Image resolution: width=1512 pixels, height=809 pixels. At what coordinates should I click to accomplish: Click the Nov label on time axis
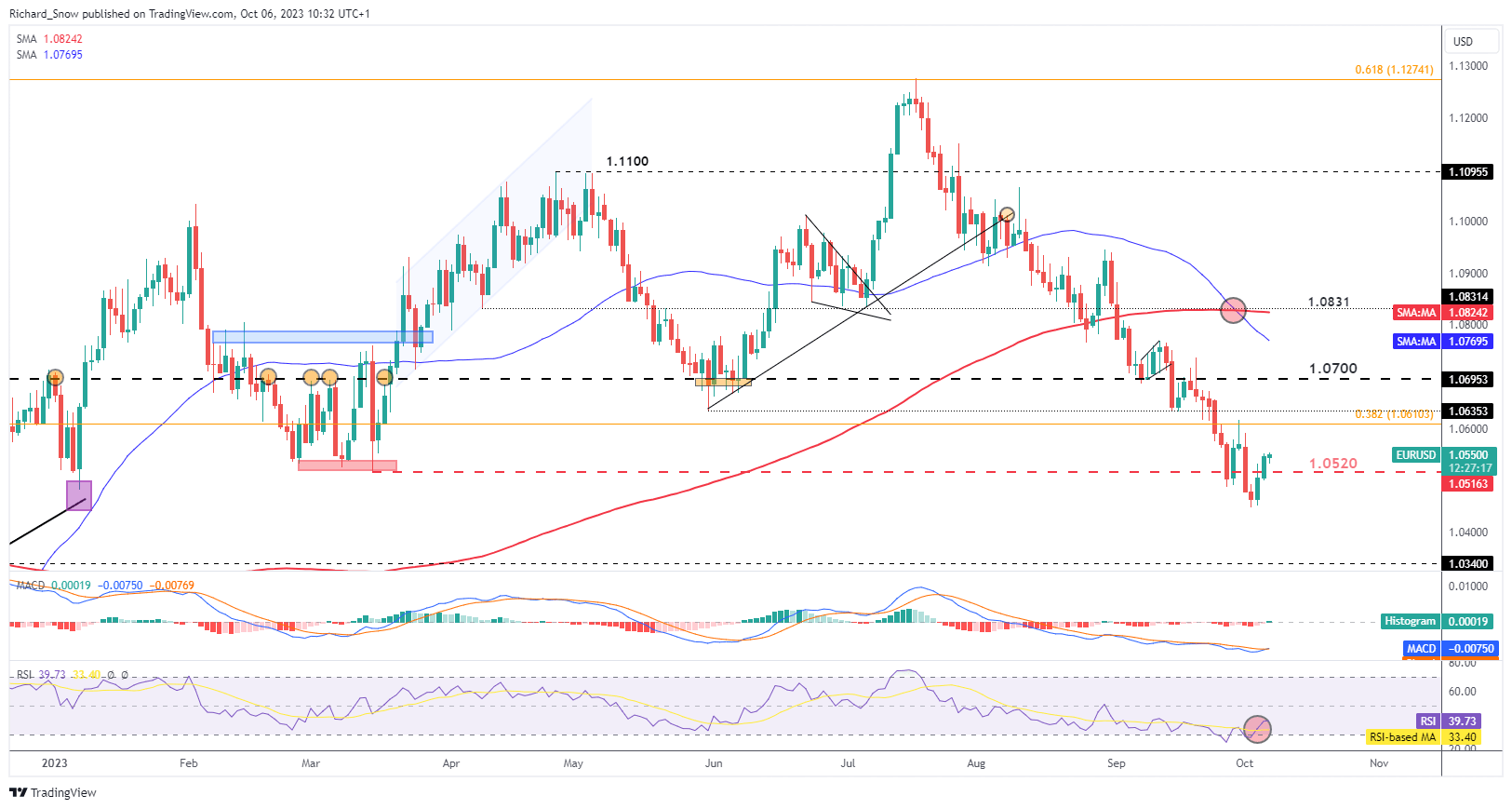[1379, 763]
